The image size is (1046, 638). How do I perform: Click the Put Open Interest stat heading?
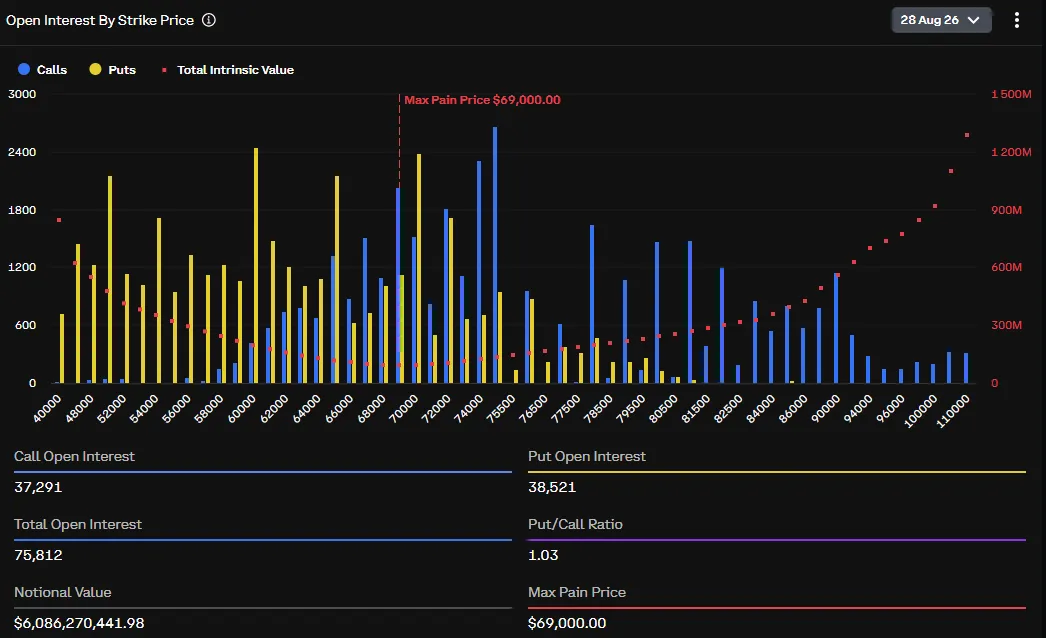coord(587,456)
